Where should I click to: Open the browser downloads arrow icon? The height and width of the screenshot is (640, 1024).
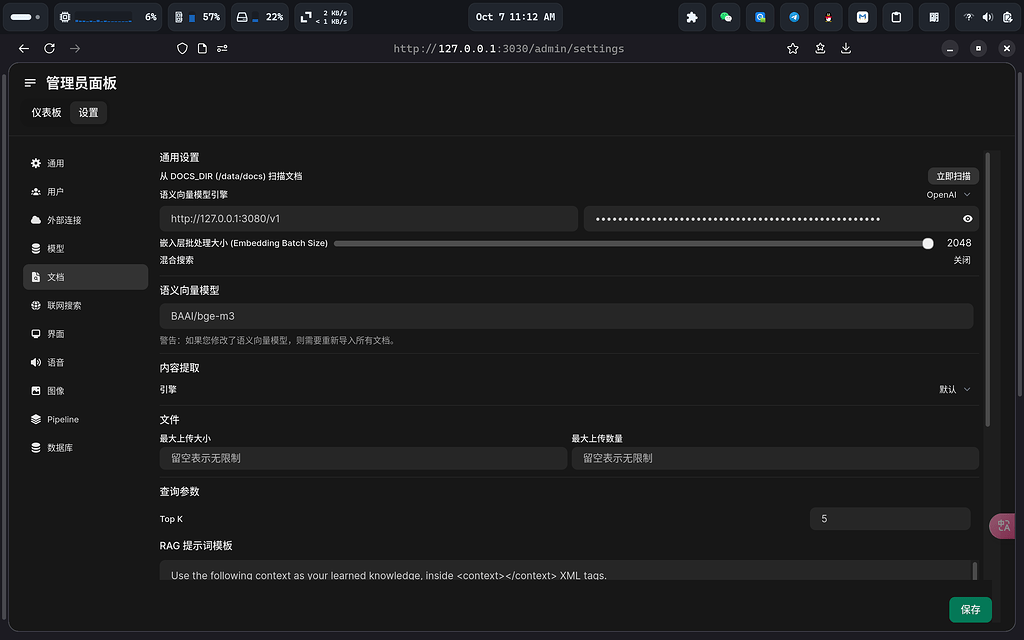pyautogui.click(x=846, y=48)
